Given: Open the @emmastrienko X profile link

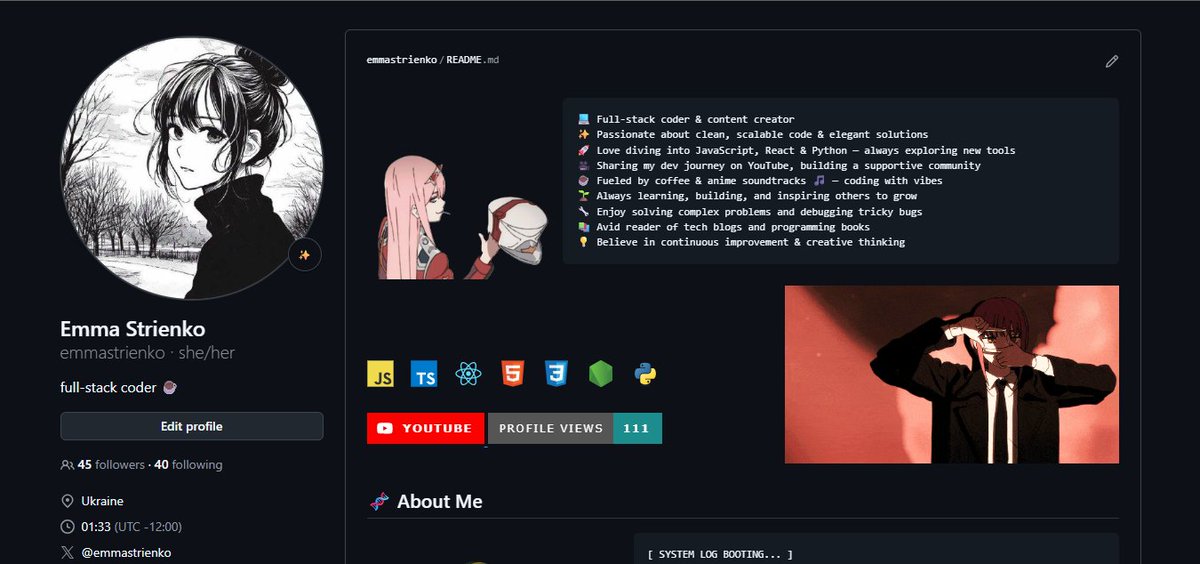Looking at the screenshot, I should click(126, 552).
